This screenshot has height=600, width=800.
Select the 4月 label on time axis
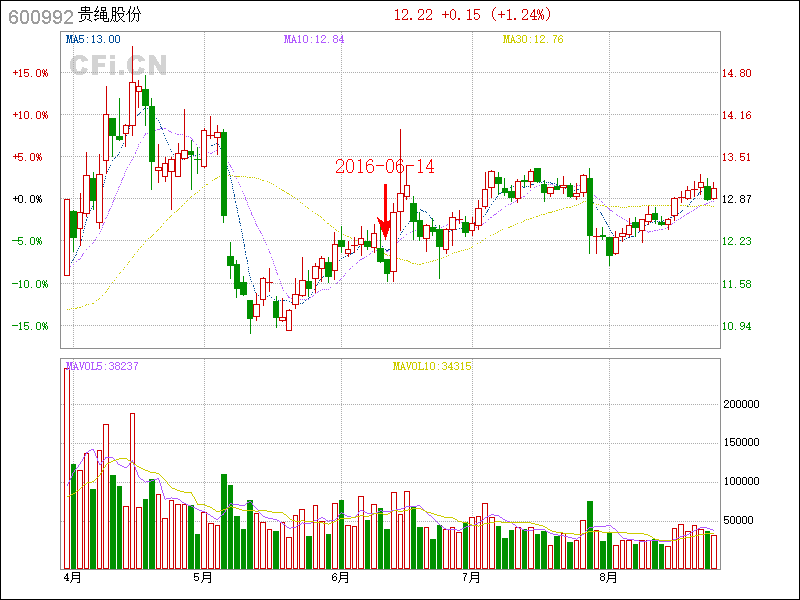pyautogui.click(x=71, y=578)
